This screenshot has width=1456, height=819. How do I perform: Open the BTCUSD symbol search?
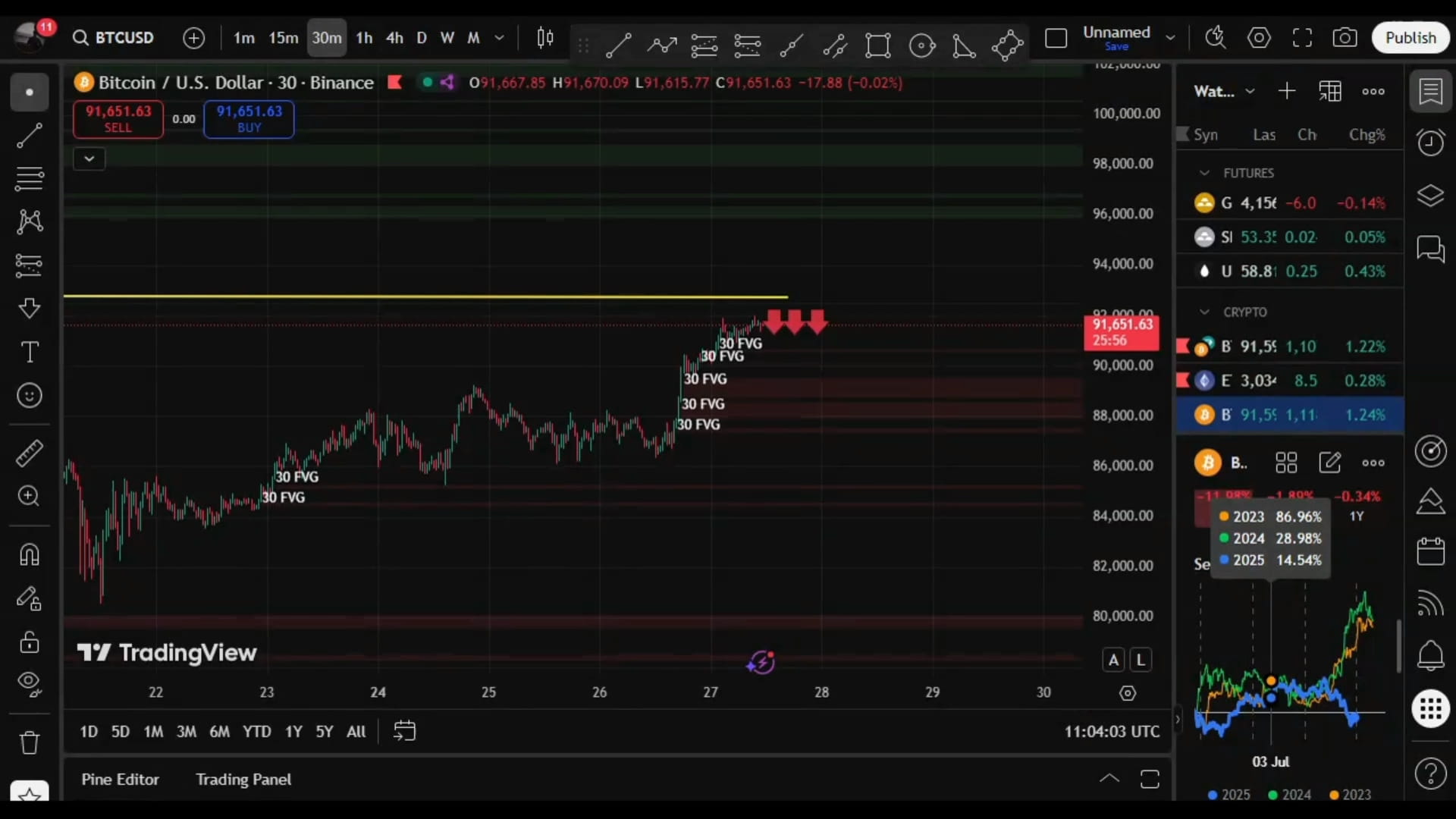point(114,38)
